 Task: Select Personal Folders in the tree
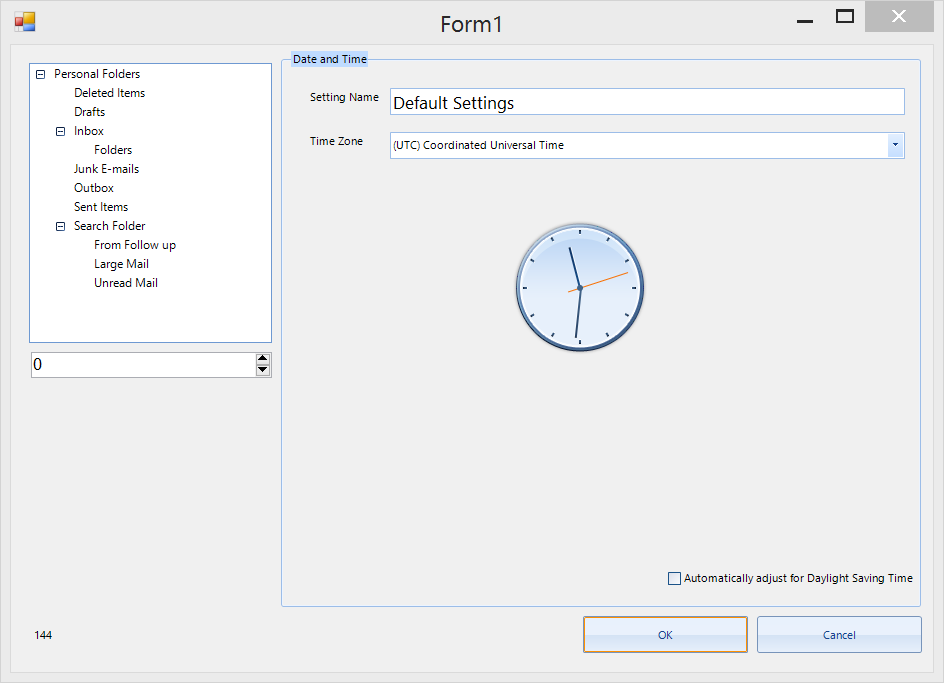coord(97,74)
